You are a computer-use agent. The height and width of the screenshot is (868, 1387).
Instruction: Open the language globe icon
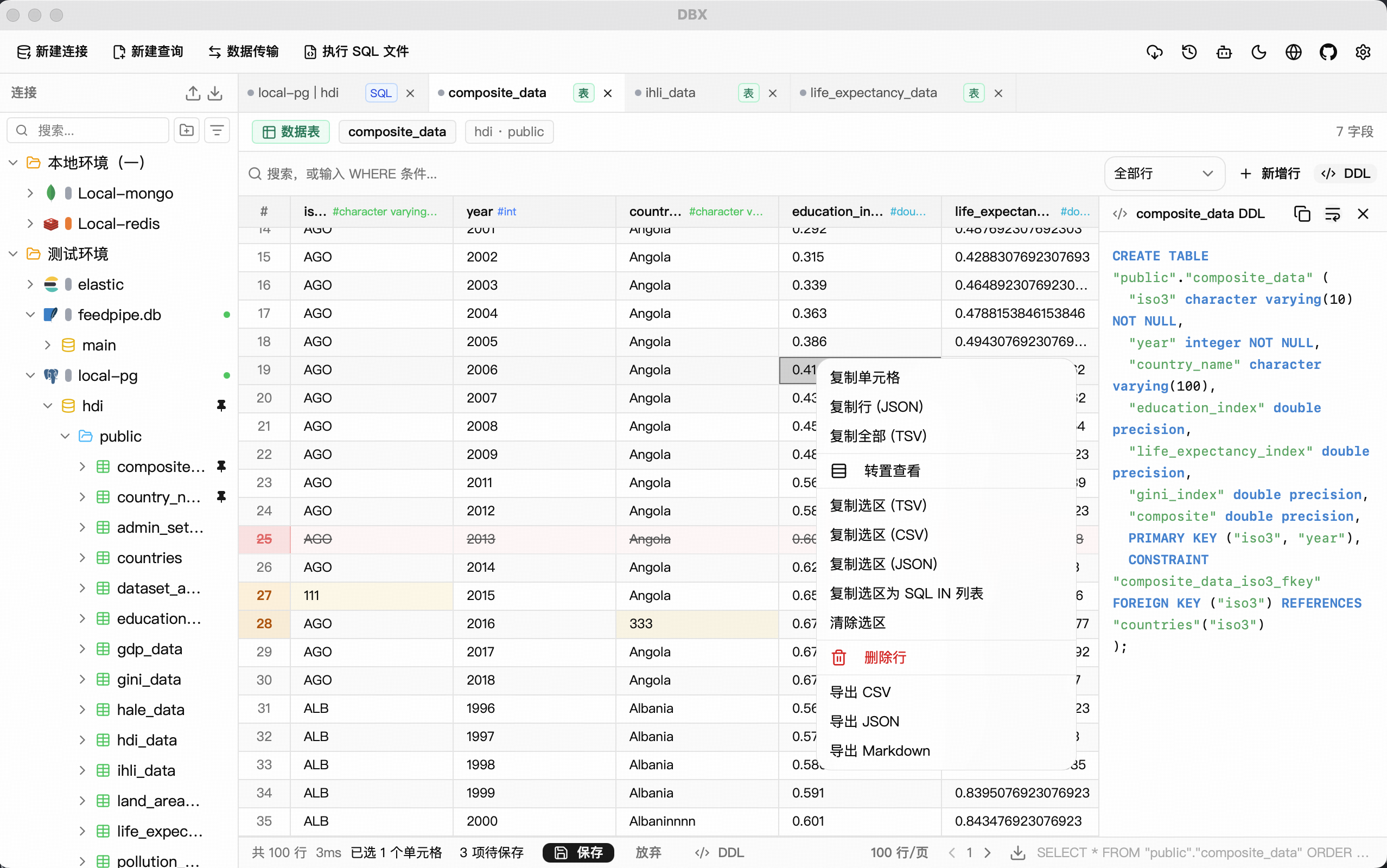click(1294, 52)
